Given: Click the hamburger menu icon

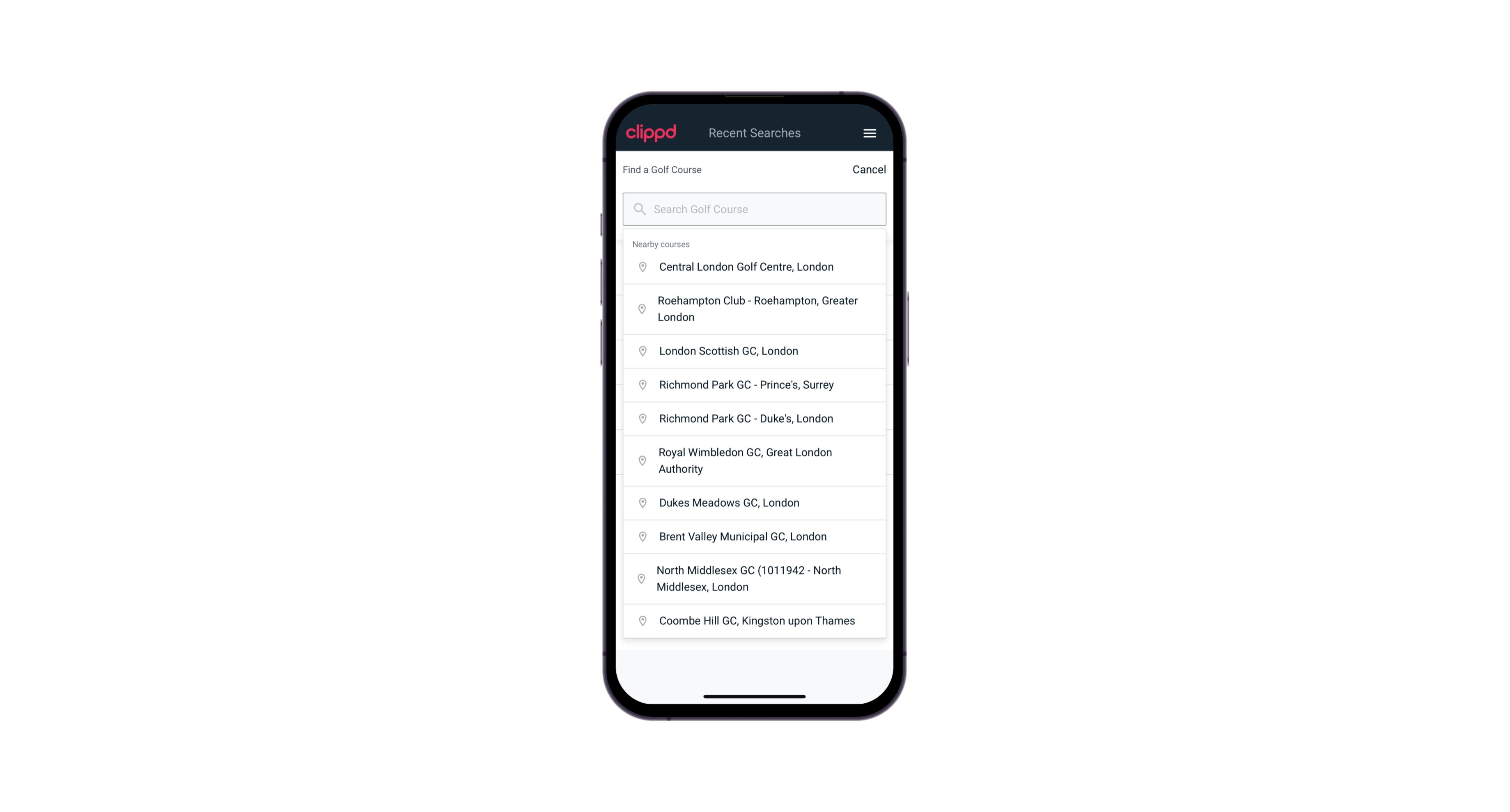Looking at the screenshot, I should 870,133.
